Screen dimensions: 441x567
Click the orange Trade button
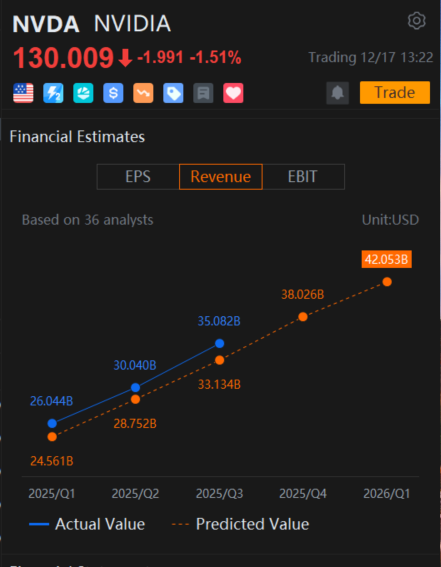click(395, 93)
